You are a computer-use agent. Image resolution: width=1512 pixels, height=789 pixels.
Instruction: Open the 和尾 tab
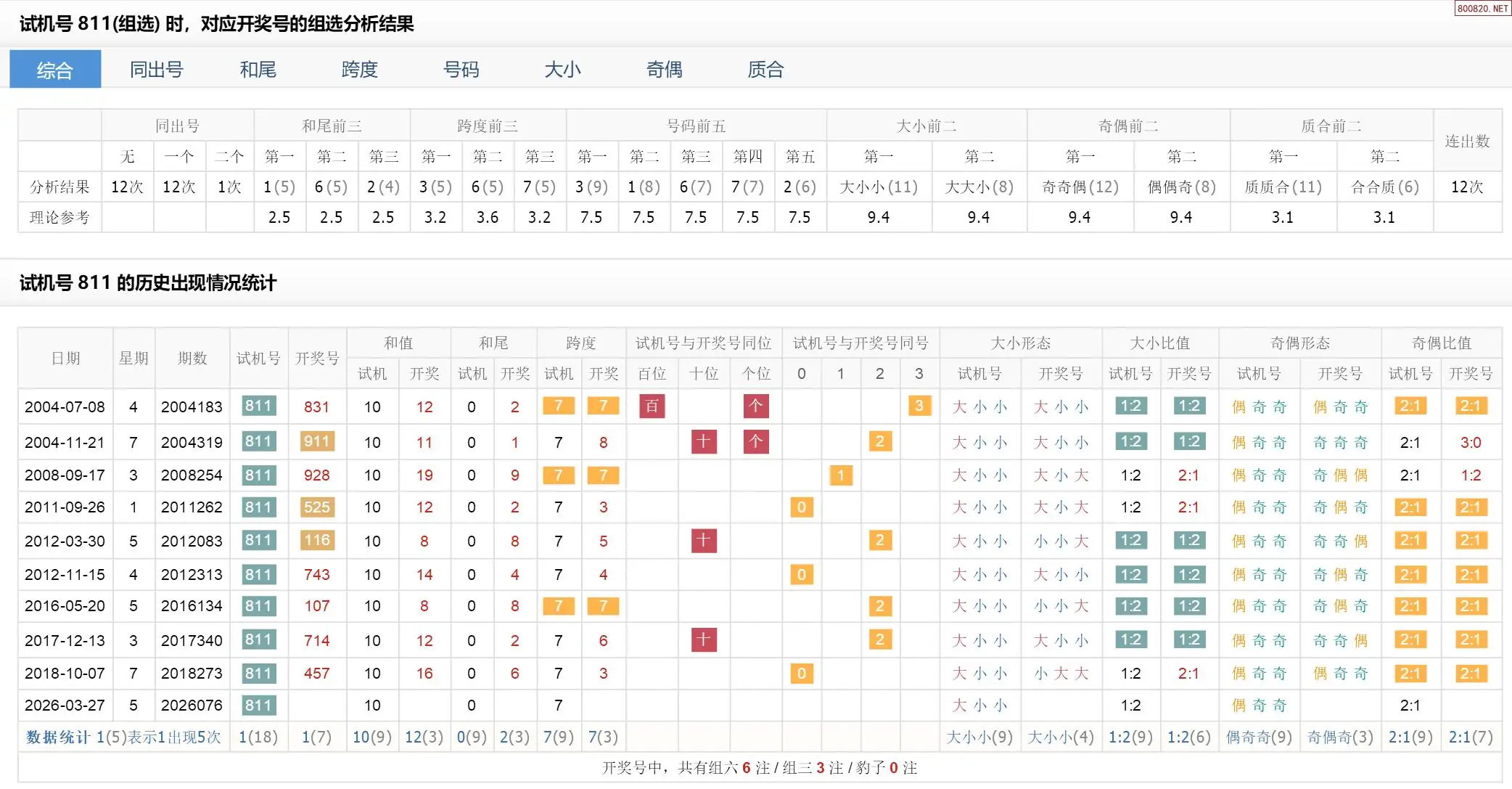coord(258,70)
